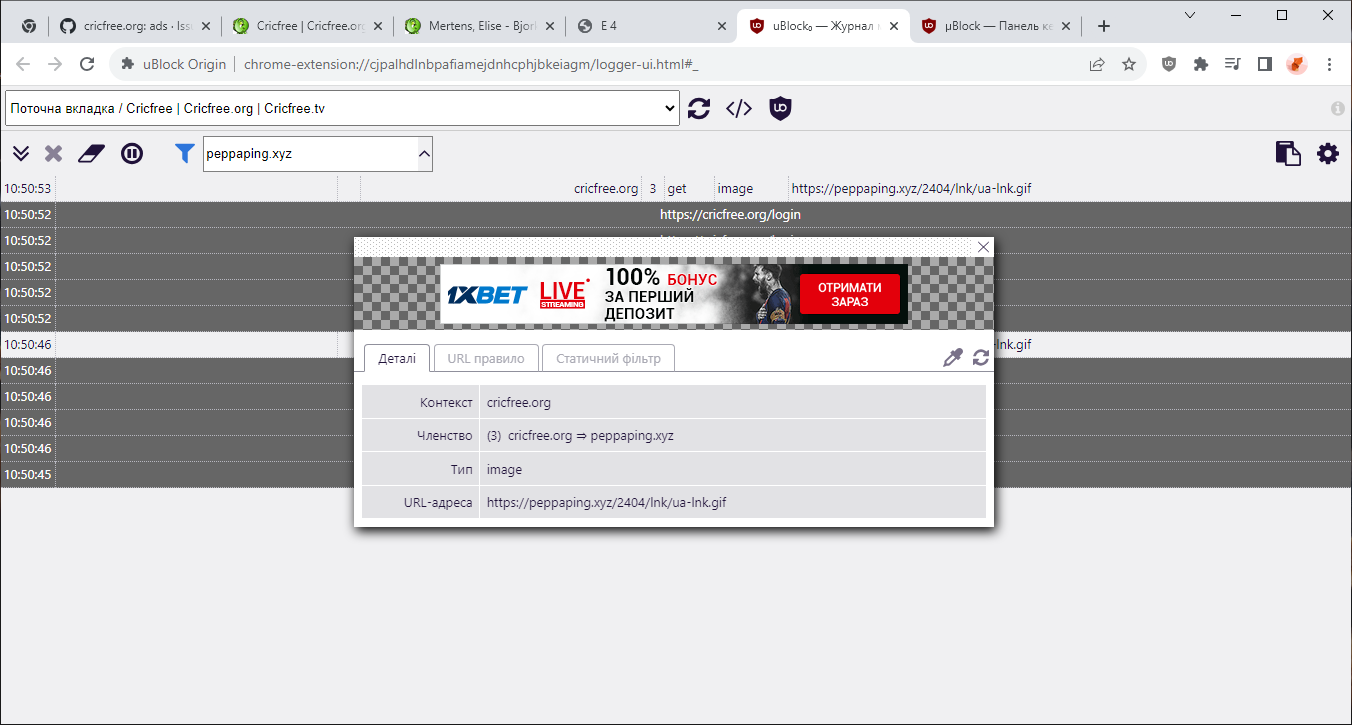Collapse entries using the double-chevron icon
Screen dimensions: 1352x725
coord(20,153)
